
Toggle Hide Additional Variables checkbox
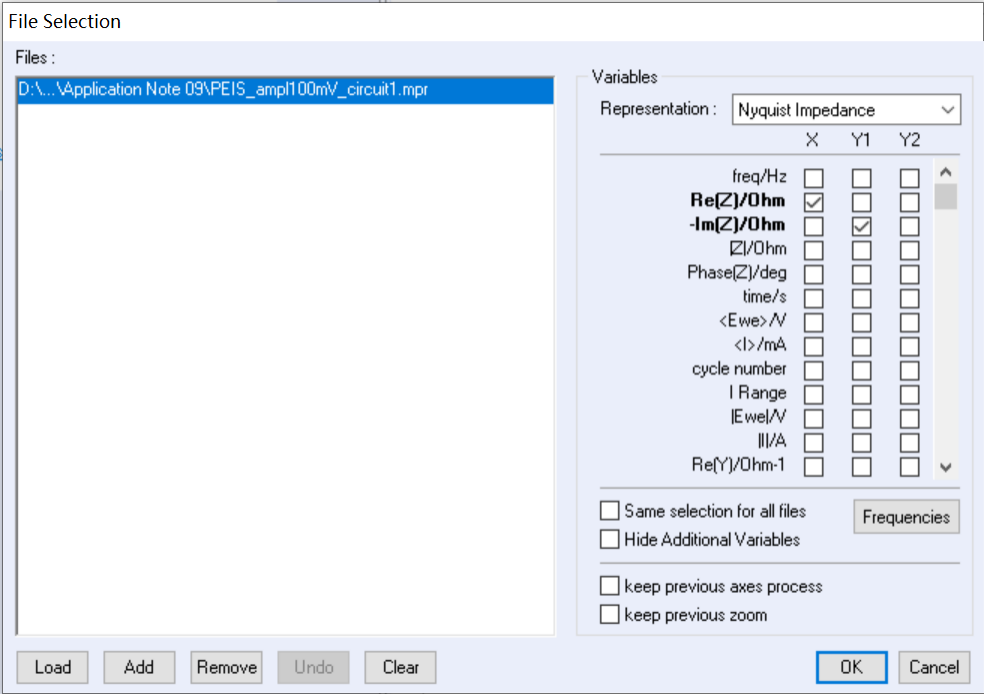(610, 539)
